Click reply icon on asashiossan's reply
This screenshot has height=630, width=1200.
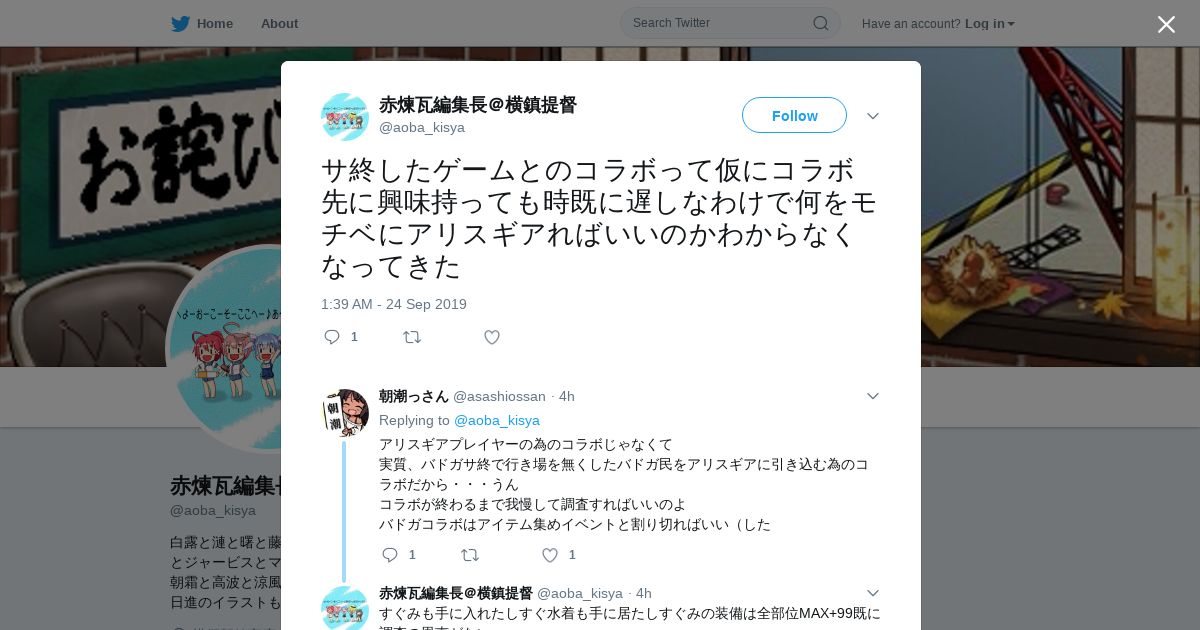click(x=390, y=554)
